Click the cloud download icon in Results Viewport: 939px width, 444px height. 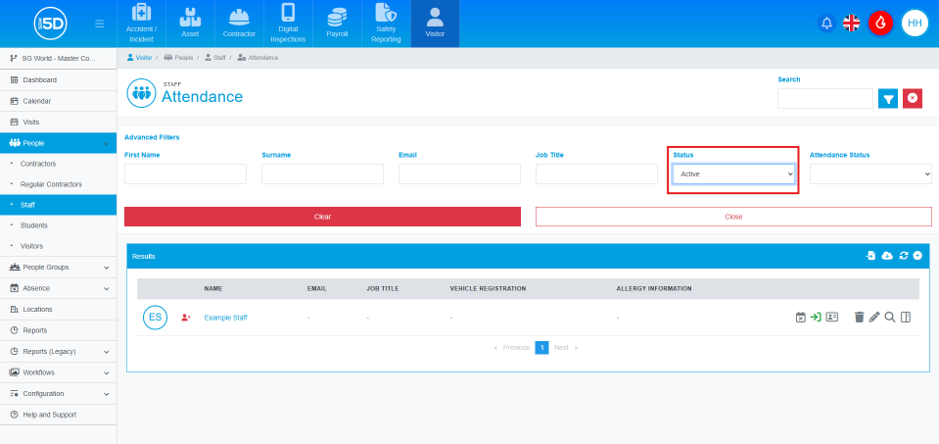click(887, 256)
